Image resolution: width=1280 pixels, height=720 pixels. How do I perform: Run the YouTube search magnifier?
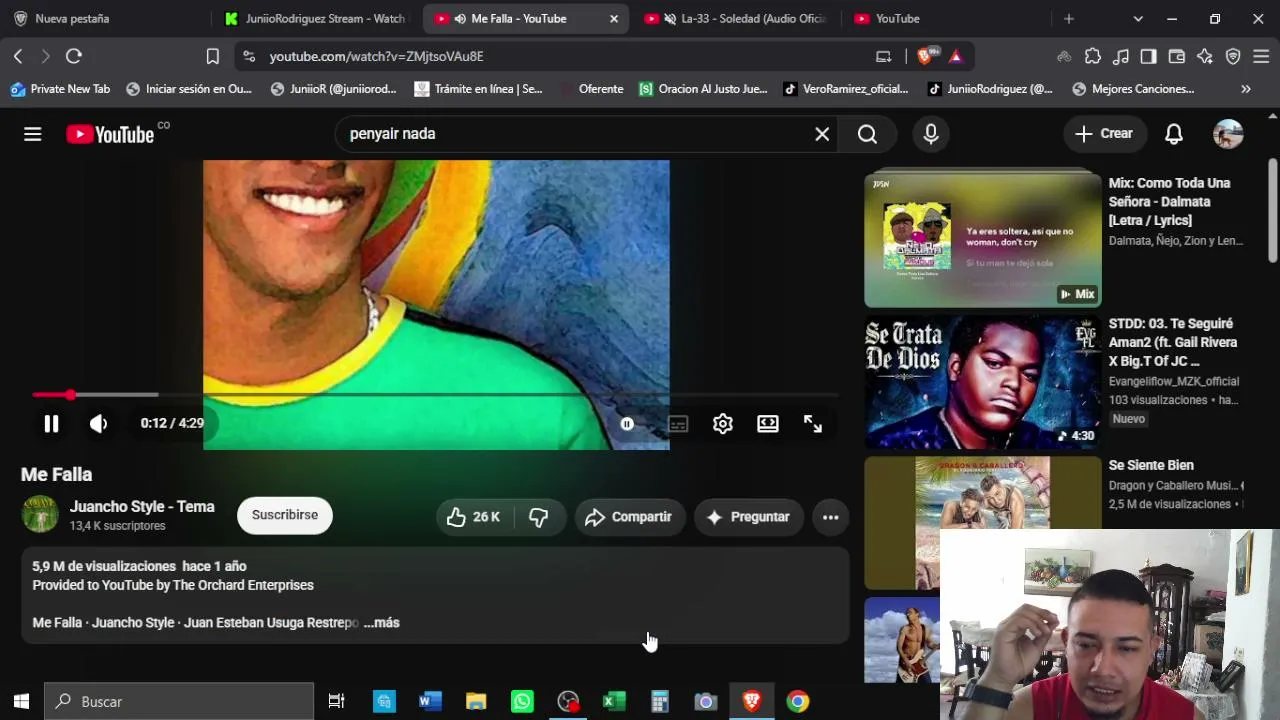(x=867, y=134)
